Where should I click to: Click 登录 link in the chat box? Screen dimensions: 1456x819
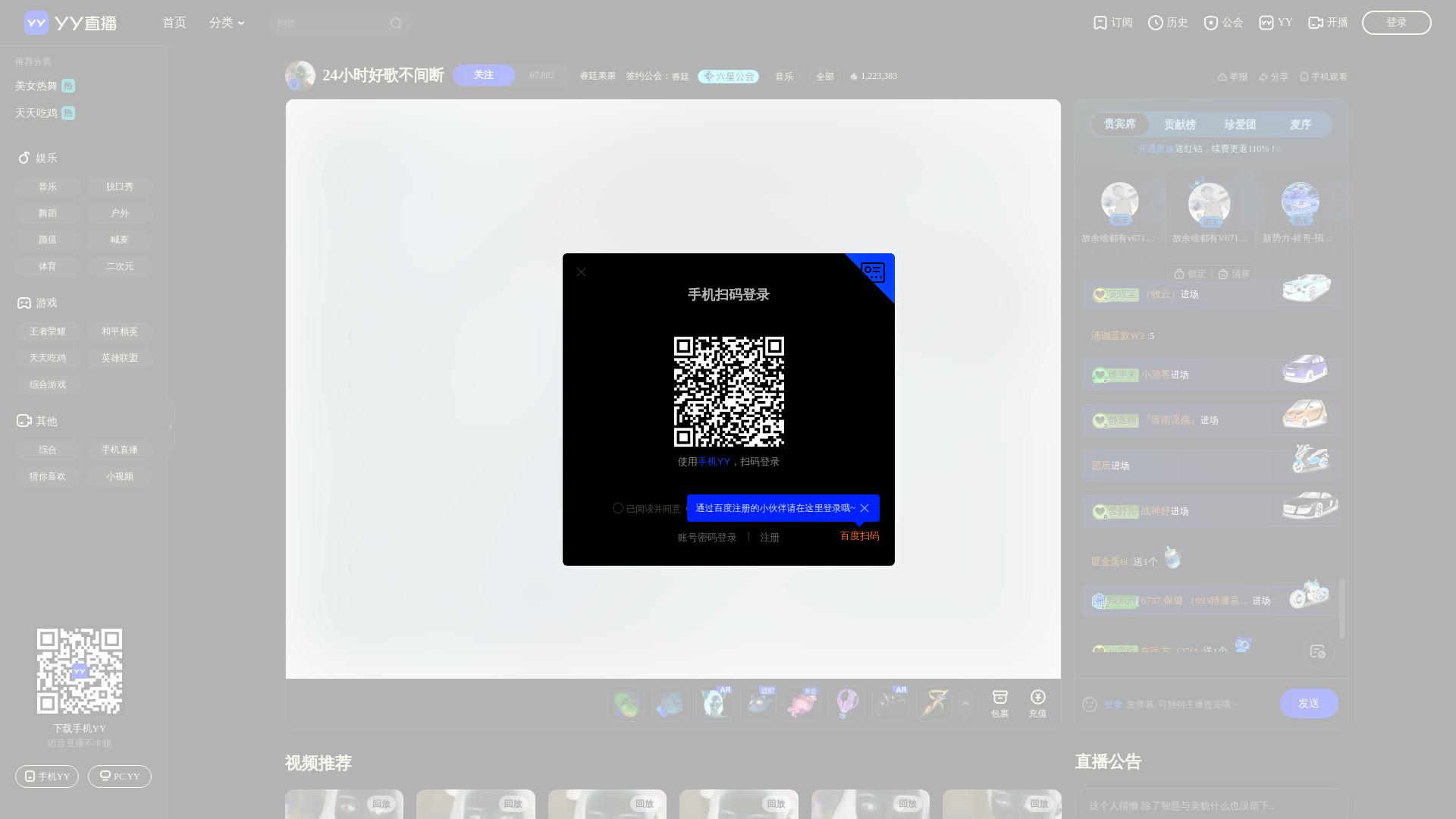click(1112, 704)
